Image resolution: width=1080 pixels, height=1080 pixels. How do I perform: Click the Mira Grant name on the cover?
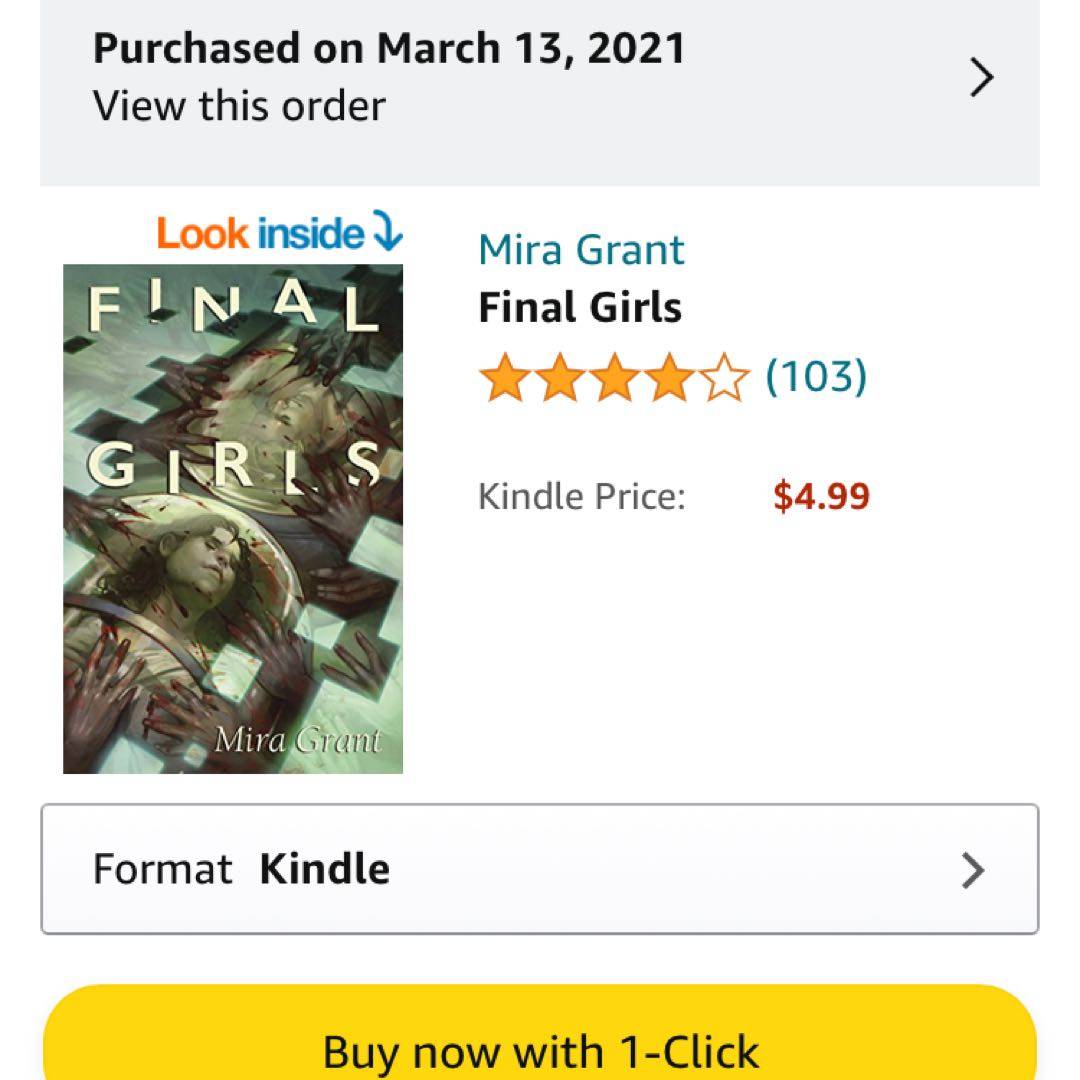[x=298, y=740]
